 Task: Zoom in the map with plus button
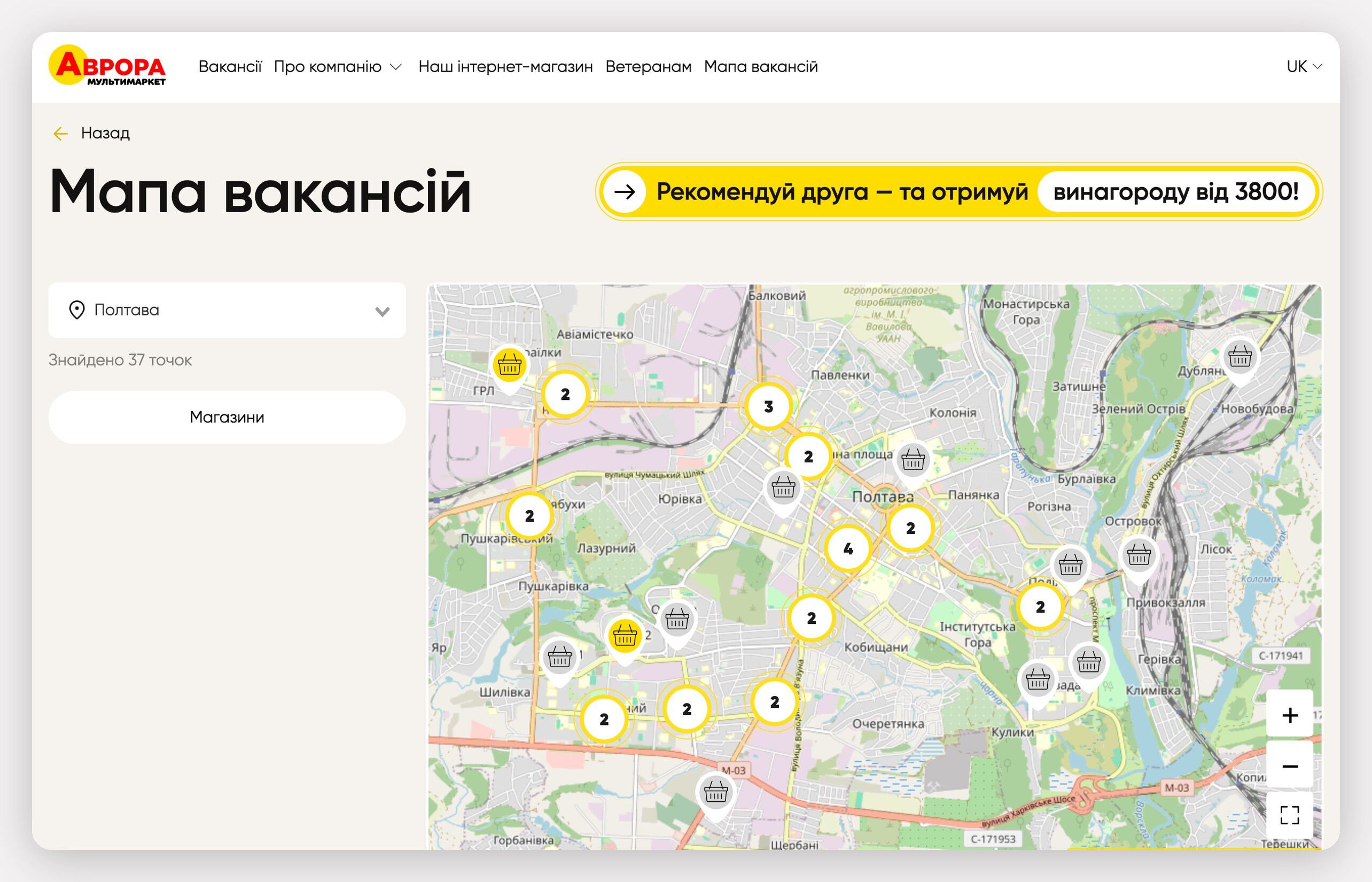coord(1290,715)
